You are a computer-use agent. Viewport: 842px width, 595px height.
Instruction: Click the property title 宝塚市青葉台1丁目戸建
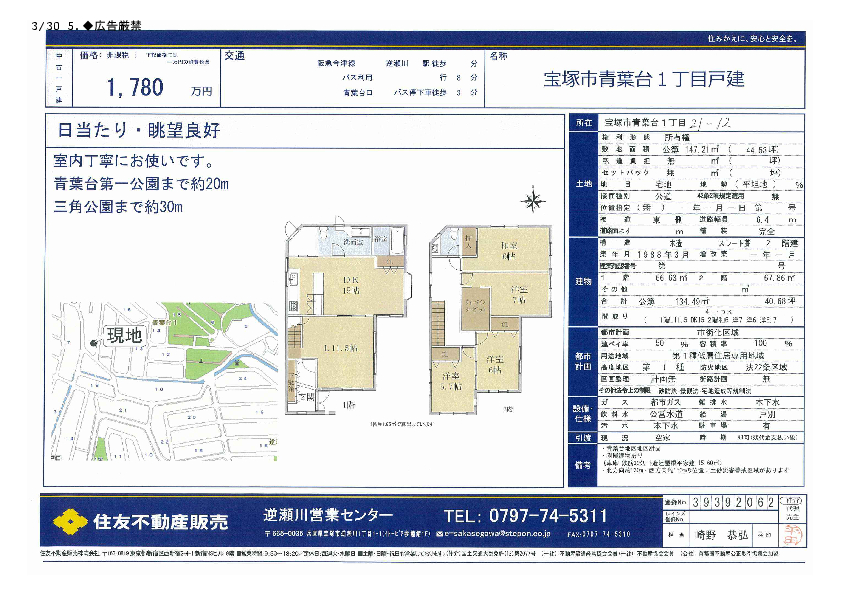644,79
